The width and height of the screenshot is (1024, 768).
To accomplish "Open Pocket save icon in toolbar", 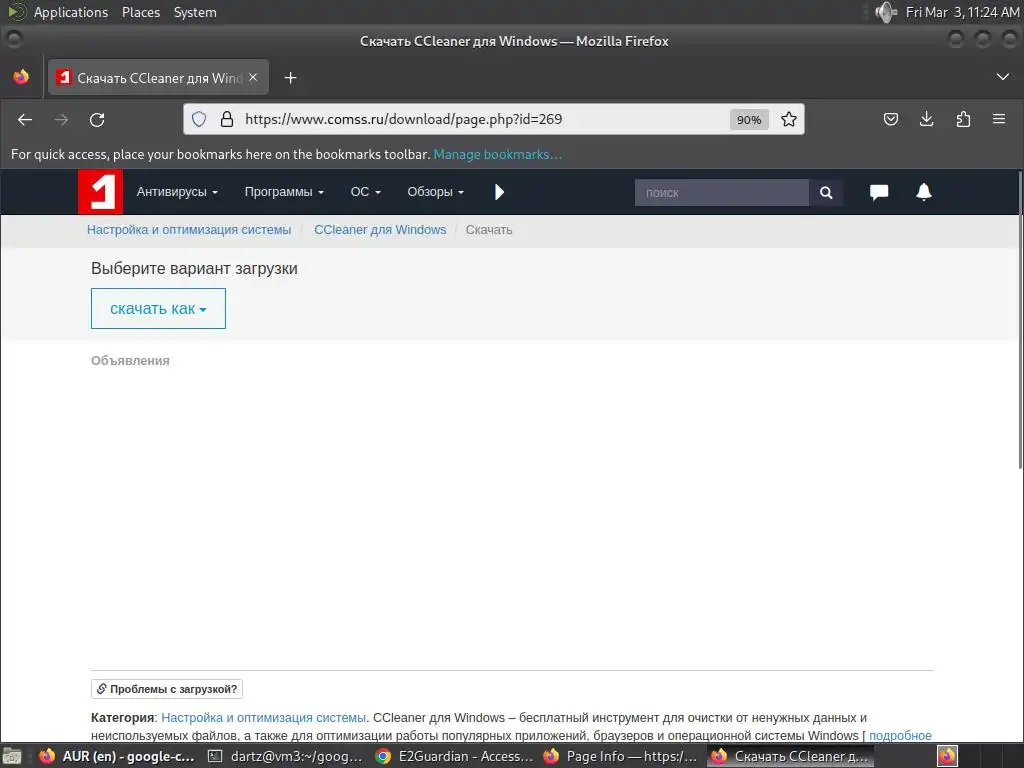I will pos(891,119).
